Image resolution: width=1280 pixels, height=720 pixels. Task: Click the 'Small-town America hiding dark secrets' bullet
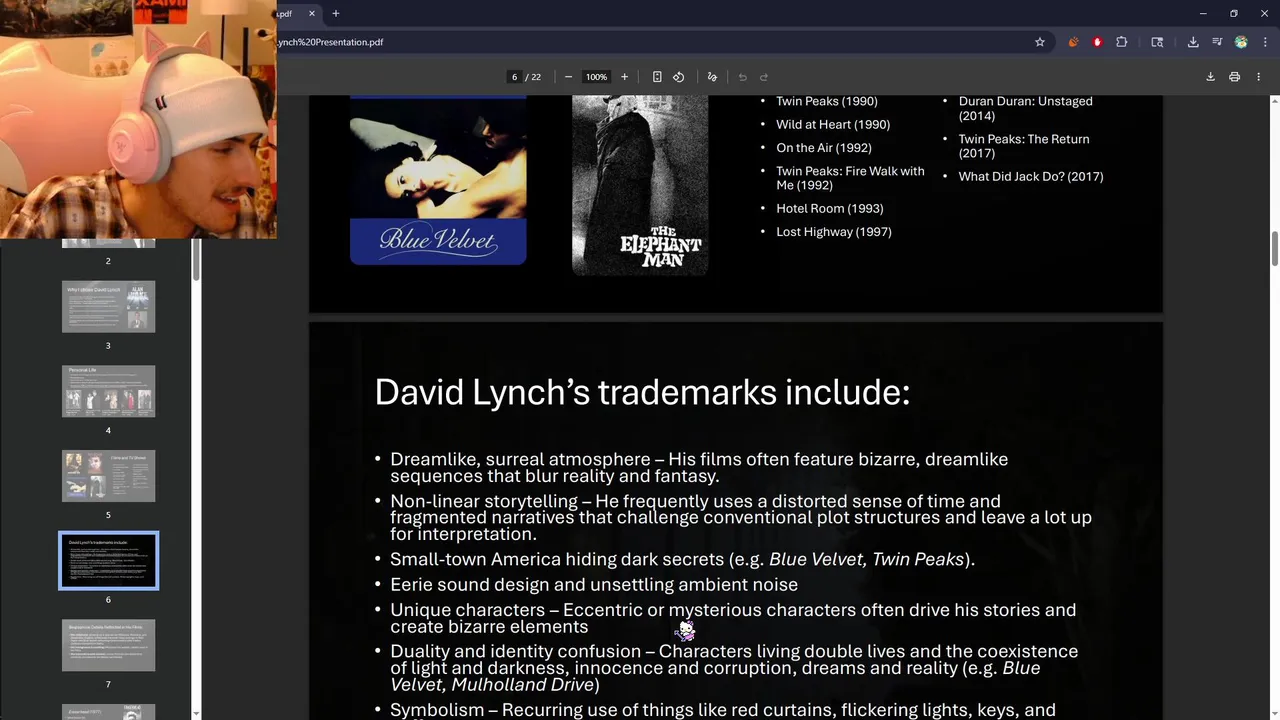pos(682,560)
